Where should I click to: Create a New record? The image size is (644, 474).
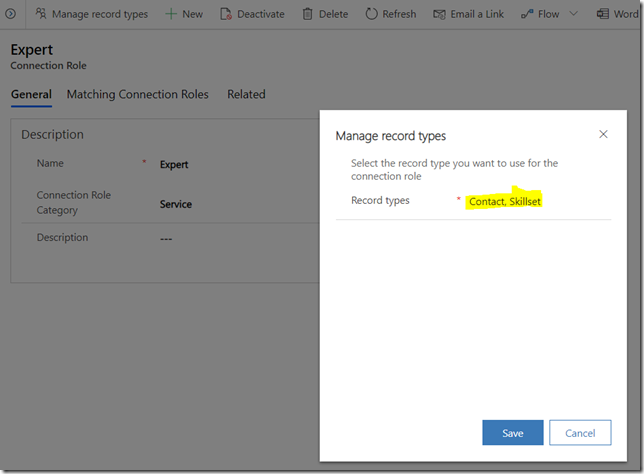click(184, 14)
